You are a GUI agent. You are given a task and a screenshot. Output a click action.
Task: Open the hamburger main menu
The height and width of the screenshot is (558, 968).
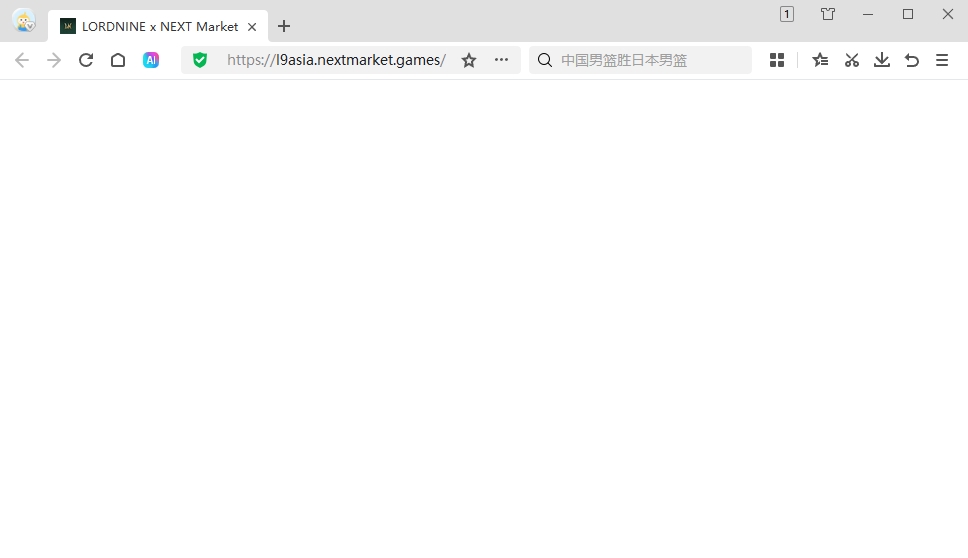[x=942, y=60]
